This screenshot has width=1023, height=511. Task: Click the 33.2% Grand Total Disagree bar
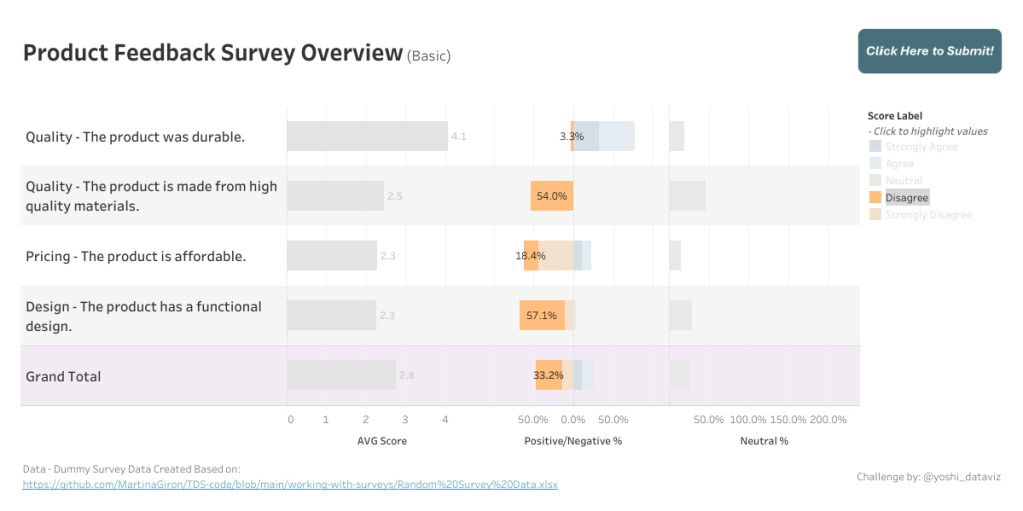click(548, 375)
